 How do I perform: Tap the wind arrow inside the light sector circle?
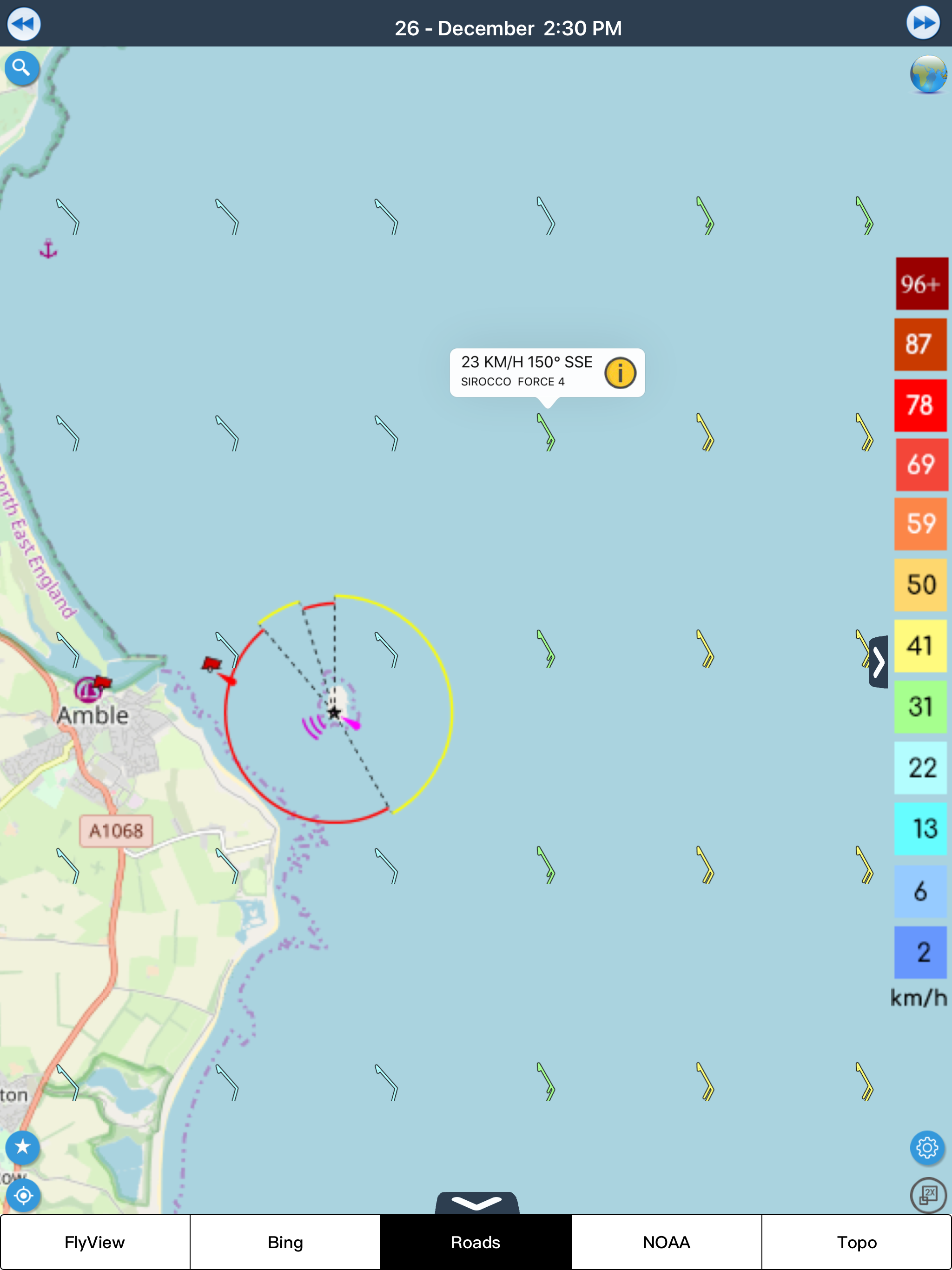(x=386, y=649)
